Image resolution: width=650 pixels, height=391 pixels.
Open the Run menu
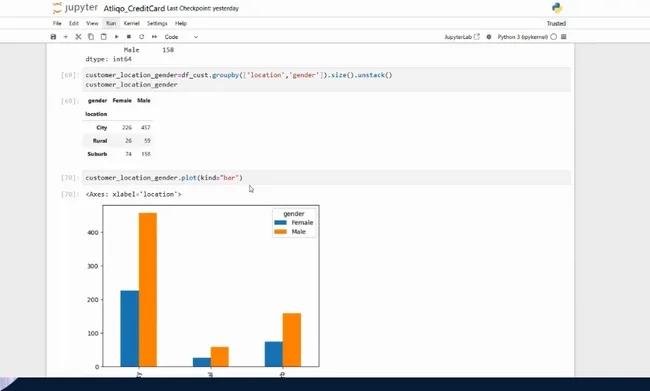(x=111, y=23)
